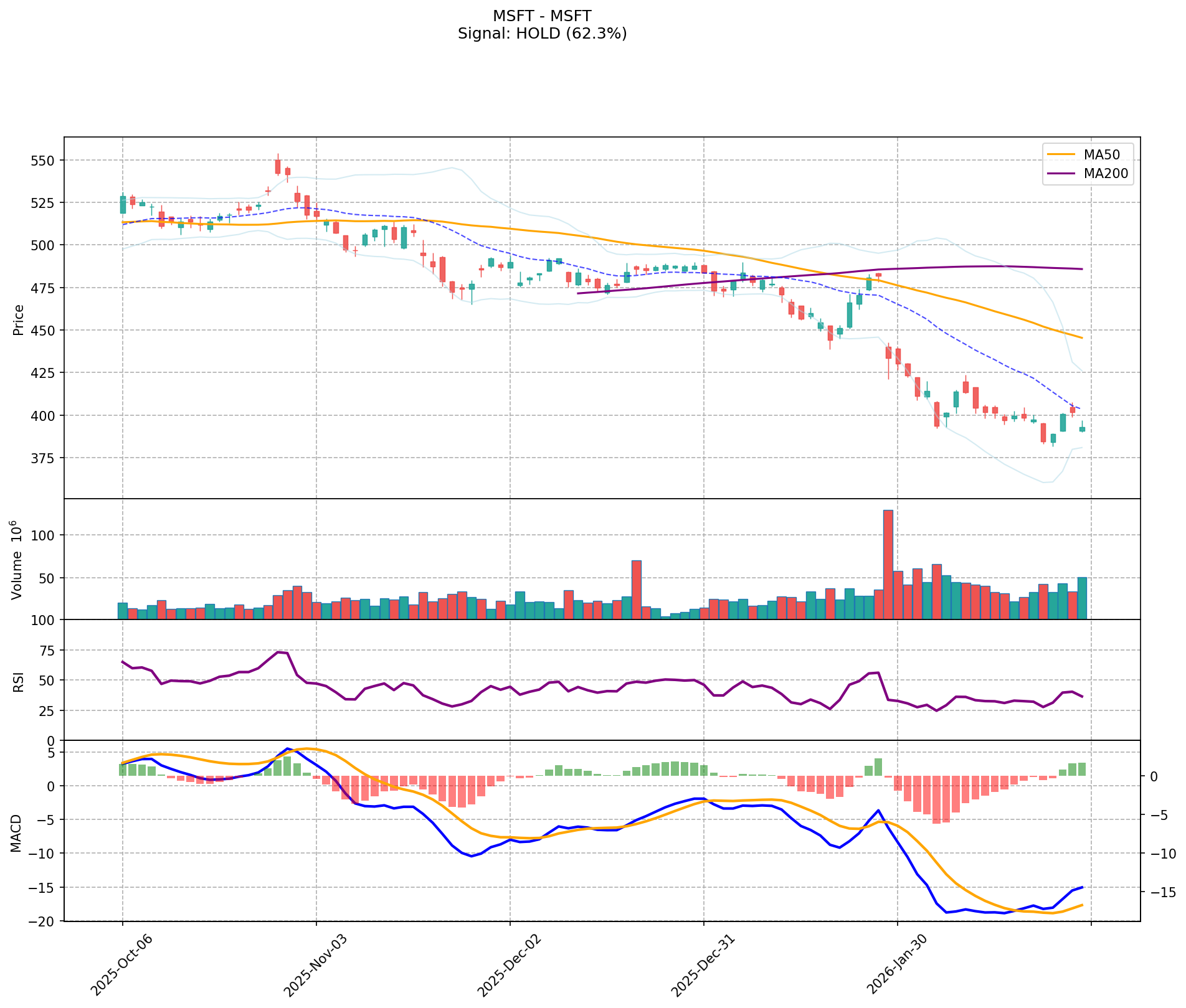The width and height of the screenshot is (1186, 1008).
Task: Click the MSFT - MSFT chart title
Action: click(x=542, y=16)
